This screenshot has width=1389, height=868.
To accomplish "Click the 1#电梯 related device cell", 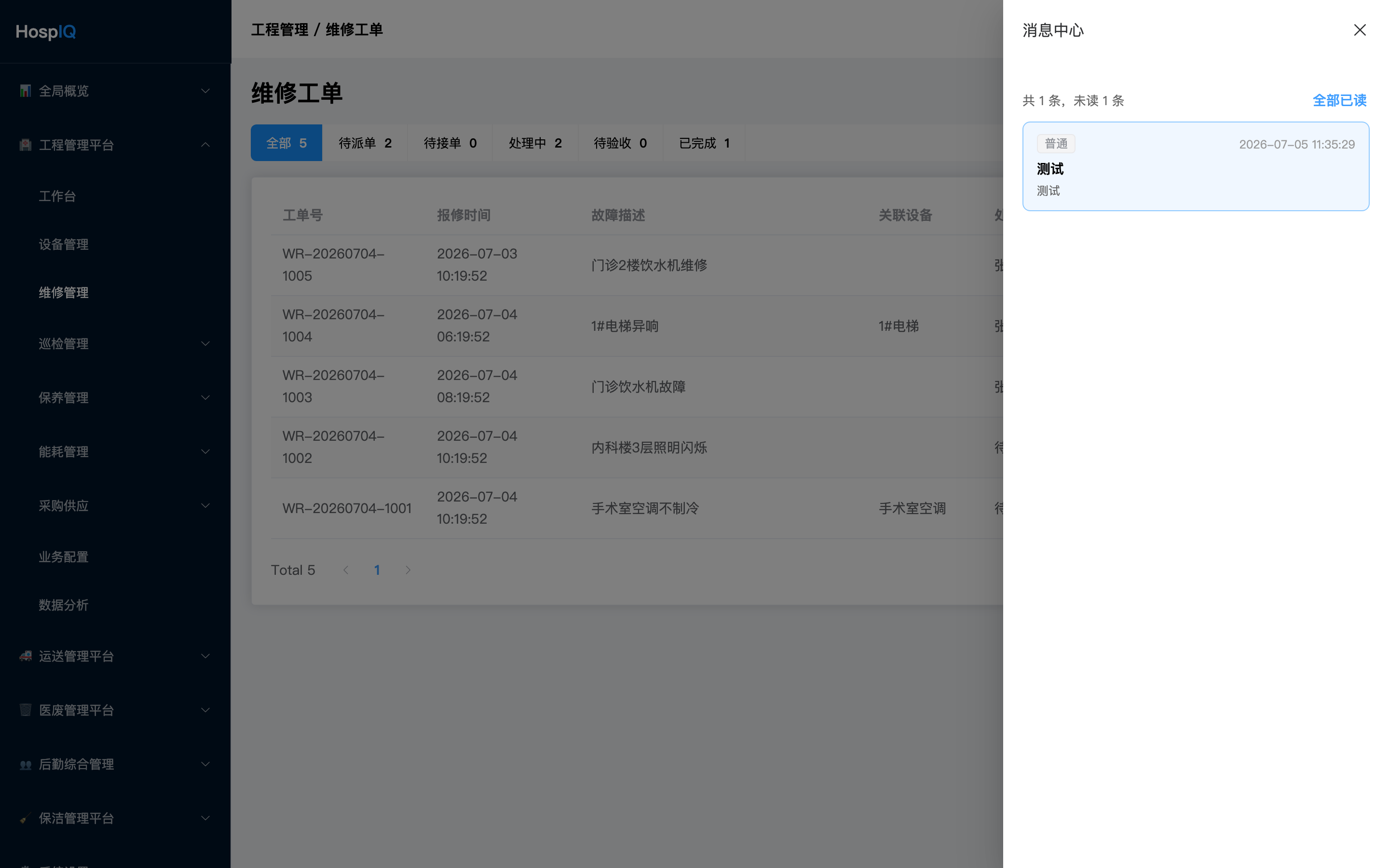I will [x=898, y=325].
